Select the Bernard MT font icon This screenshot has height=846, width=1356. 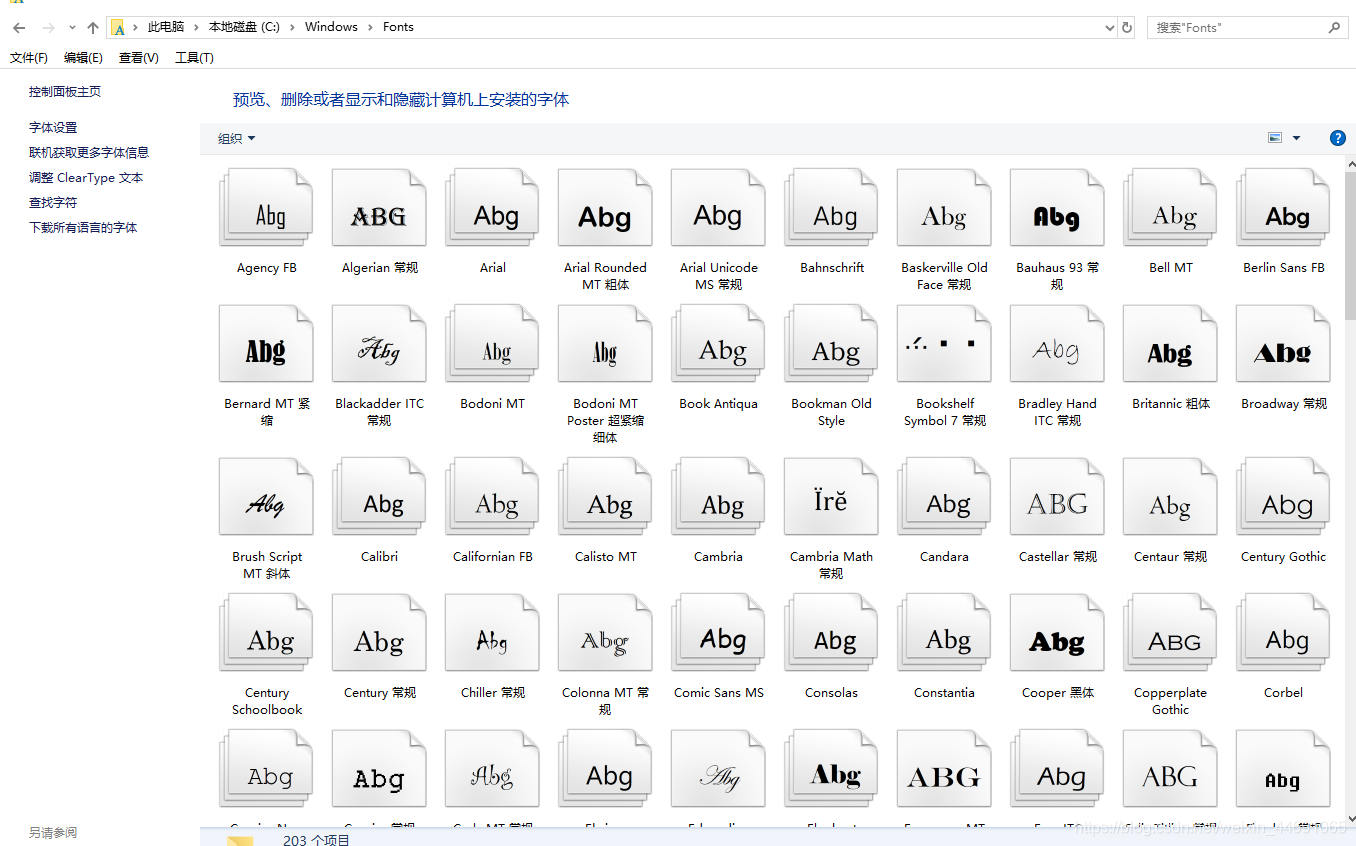click(266, 344)
